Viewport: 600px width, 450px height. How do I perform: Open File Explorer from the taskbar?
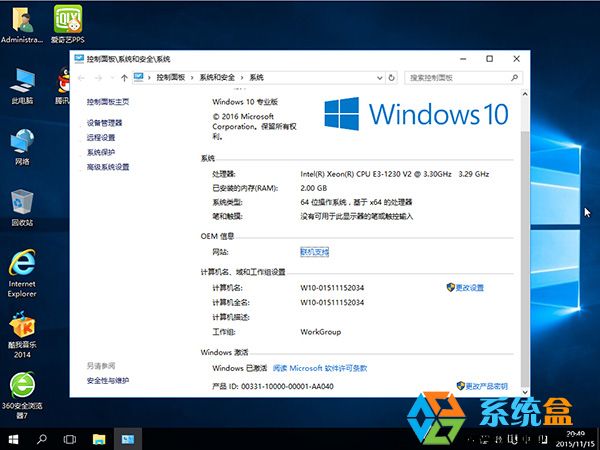100,438
